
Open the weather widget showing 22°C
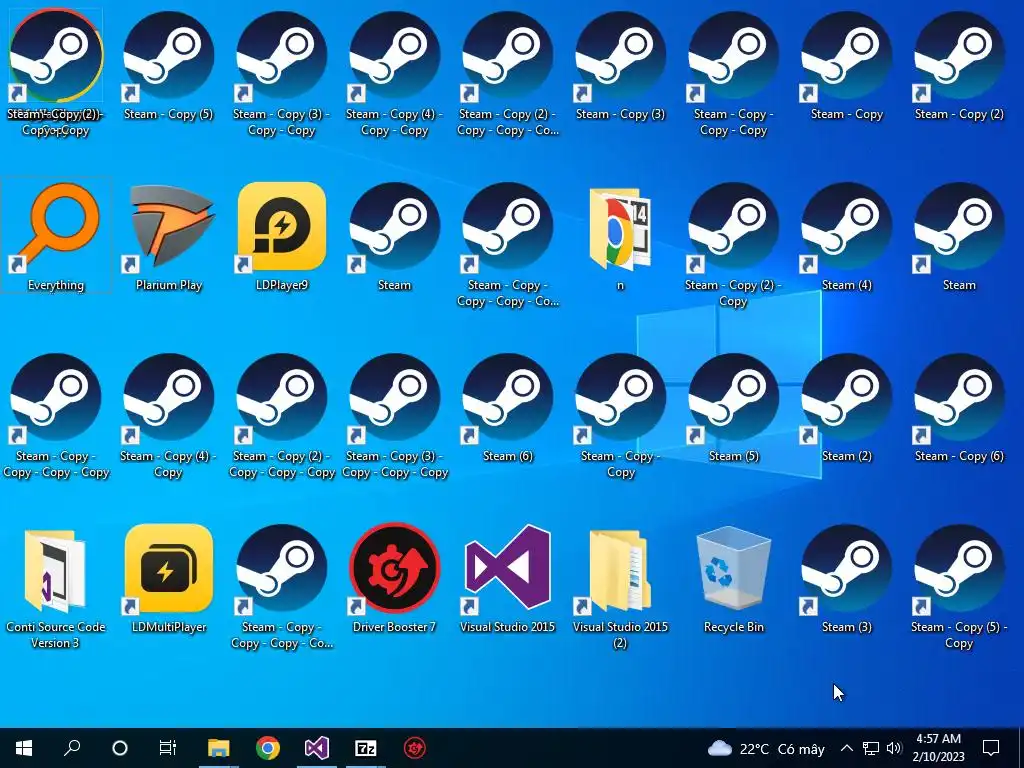pyautogui.click(x=766, y=748)
